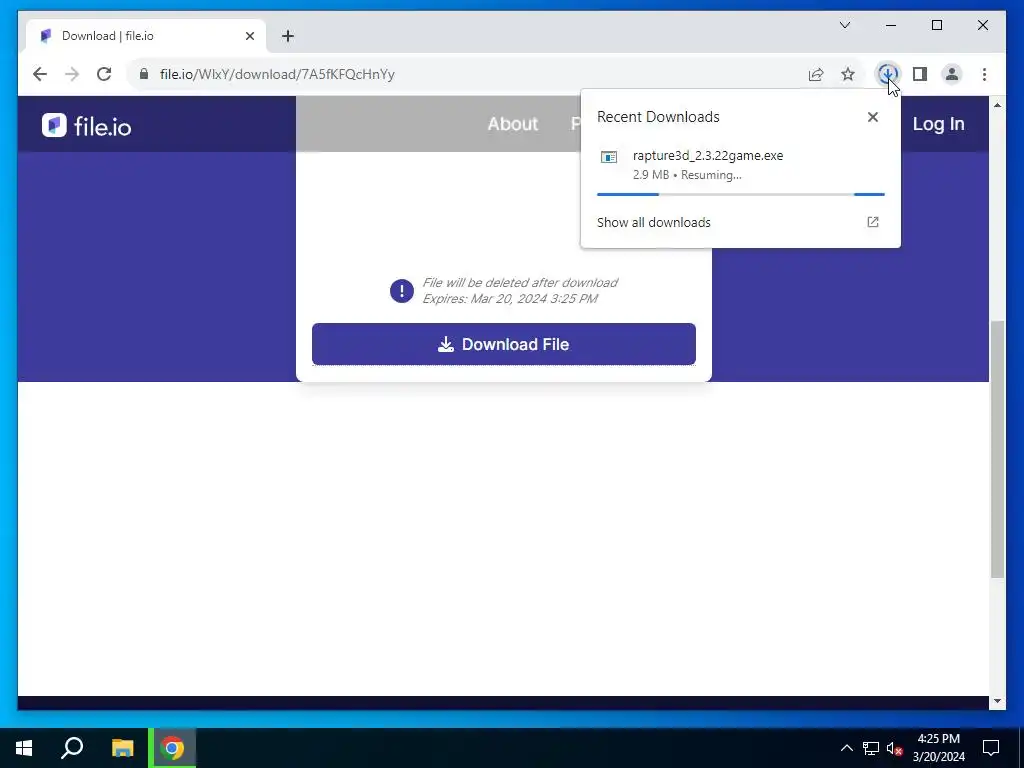Click the 'File will be deleted after download' text
1024x768 pixels.
pos(520,283)
